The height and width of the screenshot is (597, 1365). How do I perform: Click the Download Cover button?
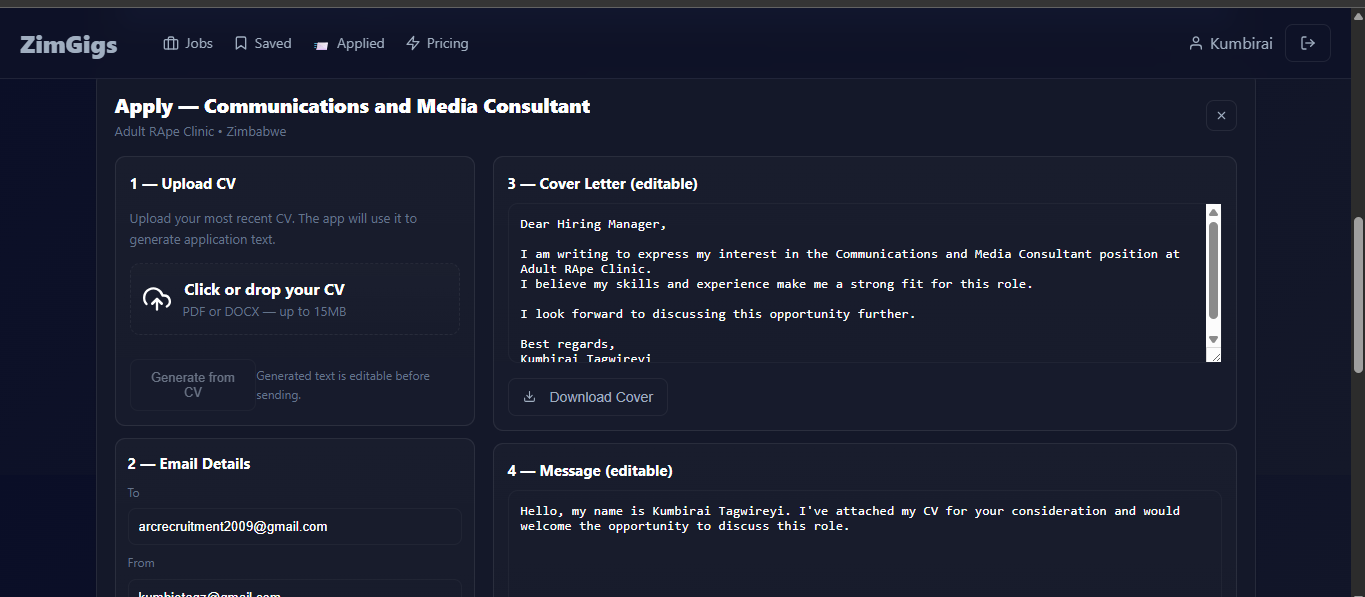coord(588,396)
